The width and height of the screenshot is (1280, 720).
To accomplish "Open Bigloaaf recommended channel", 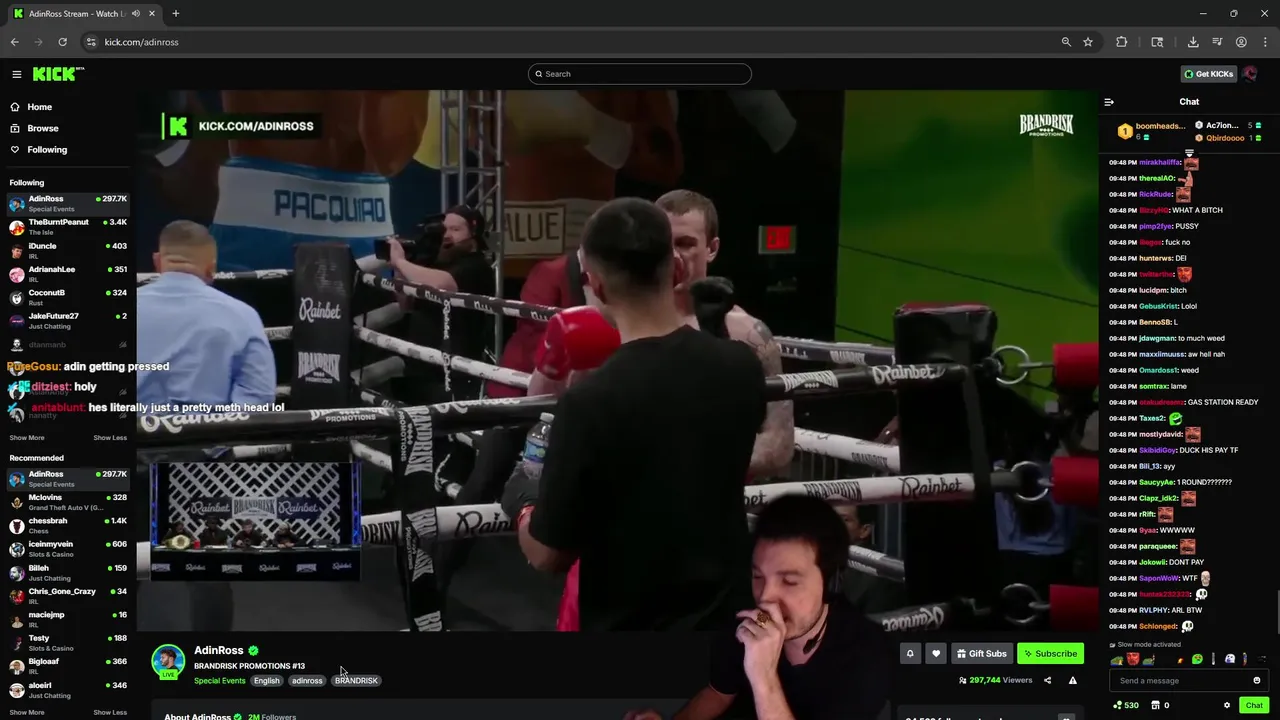I will [x=68, y=666].
